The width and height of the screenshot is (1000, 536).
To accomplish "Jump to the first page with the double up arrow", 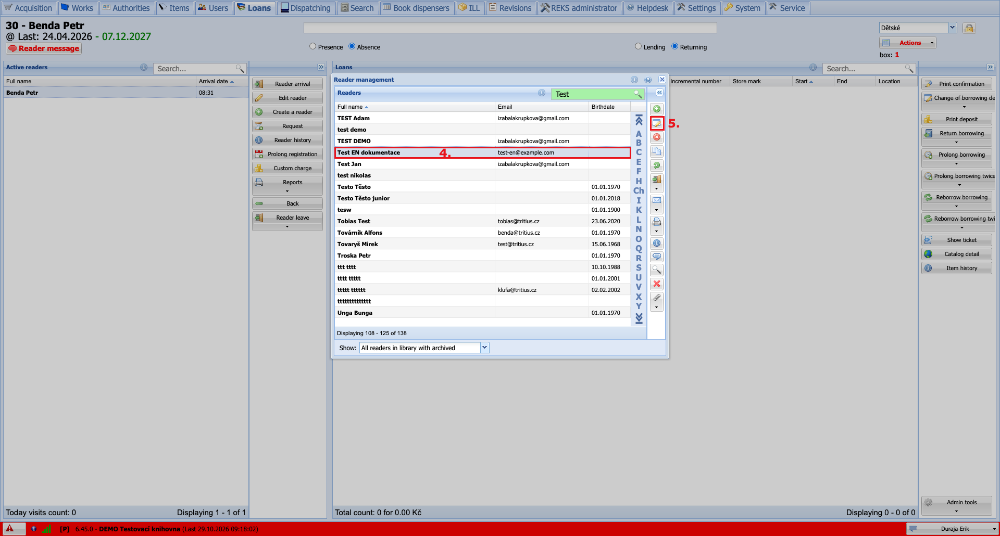I will [x=638, y=119].
